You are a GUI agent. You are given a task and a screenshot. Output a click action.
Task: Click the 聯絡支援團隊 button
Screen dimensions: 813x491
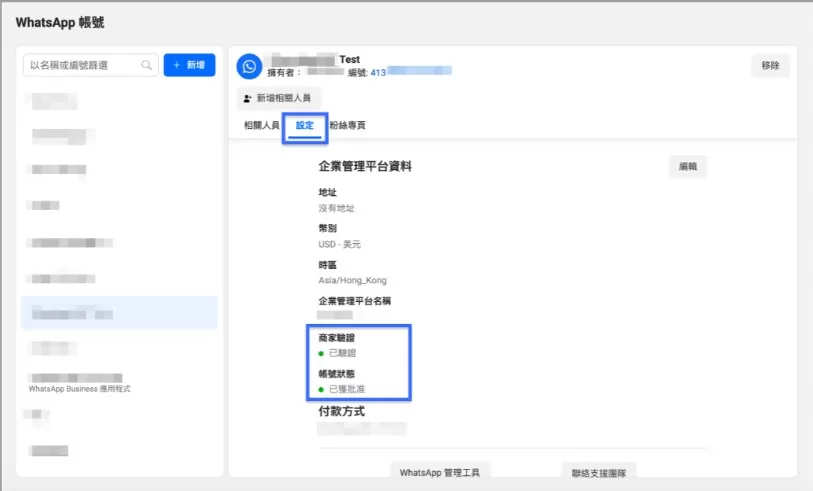pos(598,471)
